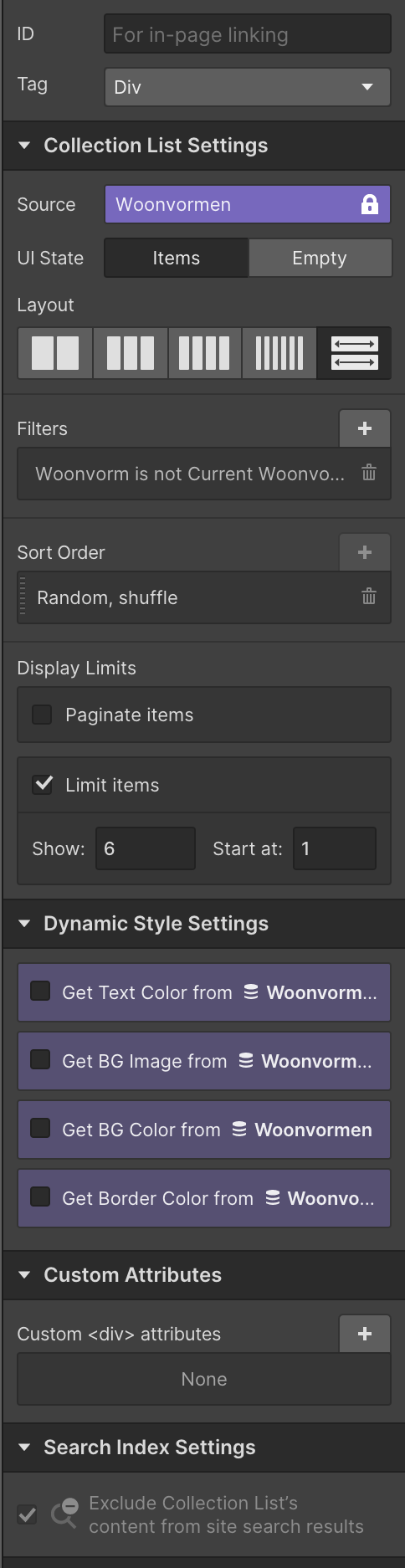
Task: Select the six-column layout icon
Action: [279, 353]
